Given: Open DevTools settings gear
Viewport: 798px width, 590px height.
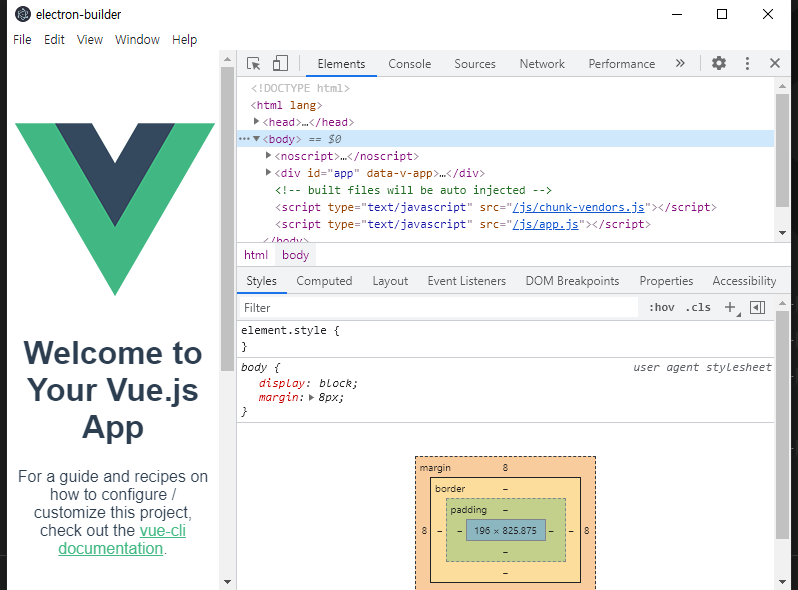Looking at the screenshot, I should 719,63.
